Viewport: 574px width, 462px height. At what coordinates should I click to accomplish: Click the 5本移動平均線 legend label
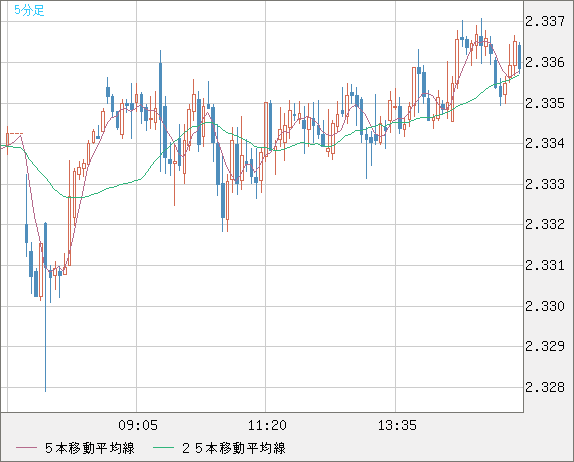click(90, 448)
